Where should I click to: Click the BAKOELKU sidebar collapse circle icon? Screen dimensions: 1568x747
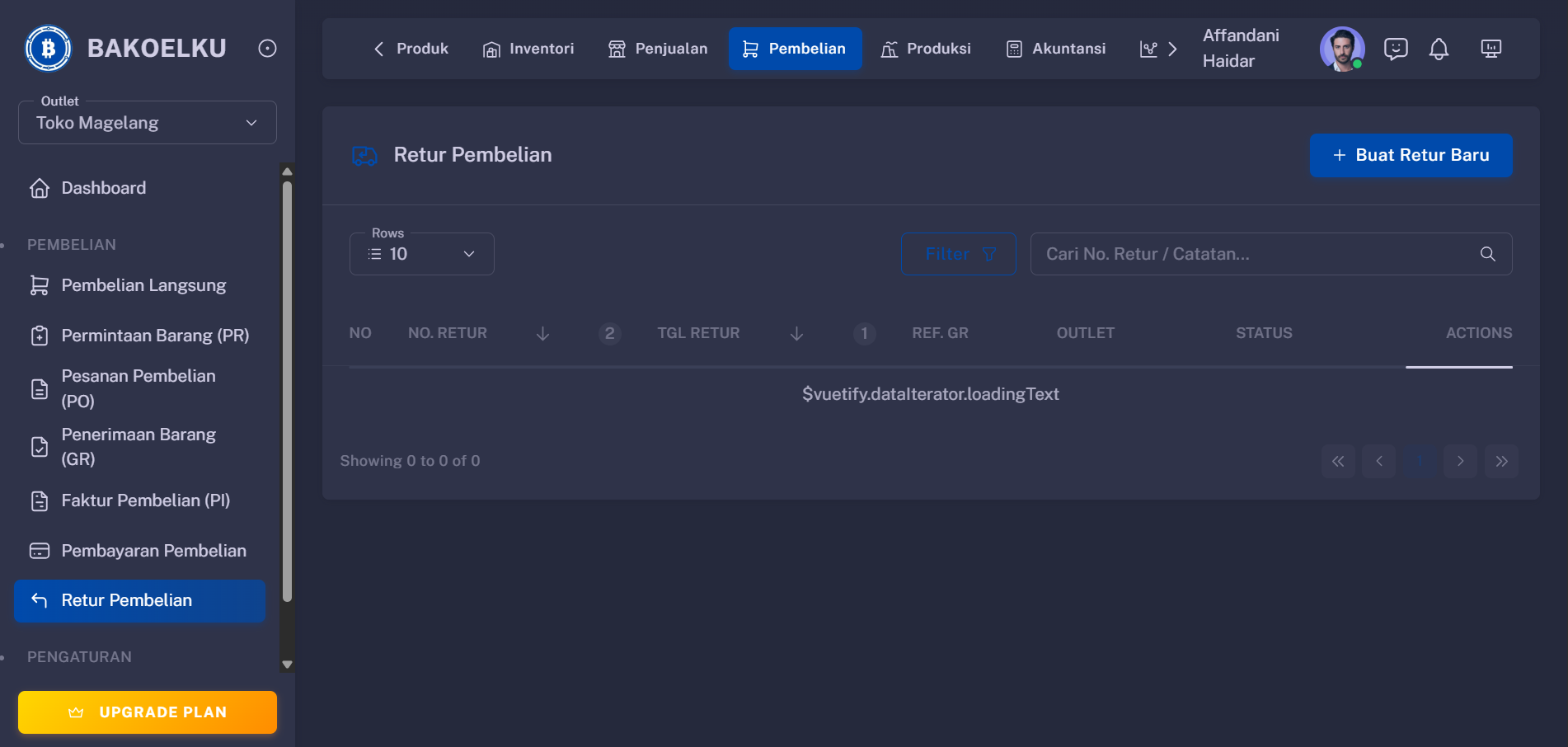point(265,48)
